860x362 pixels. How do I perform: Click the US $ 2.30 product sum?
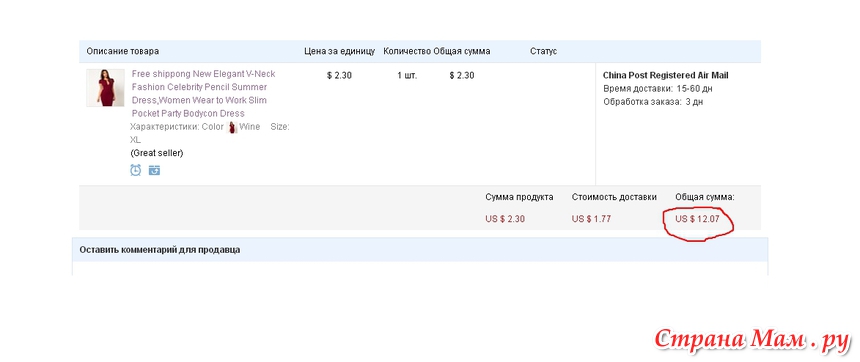505,219
